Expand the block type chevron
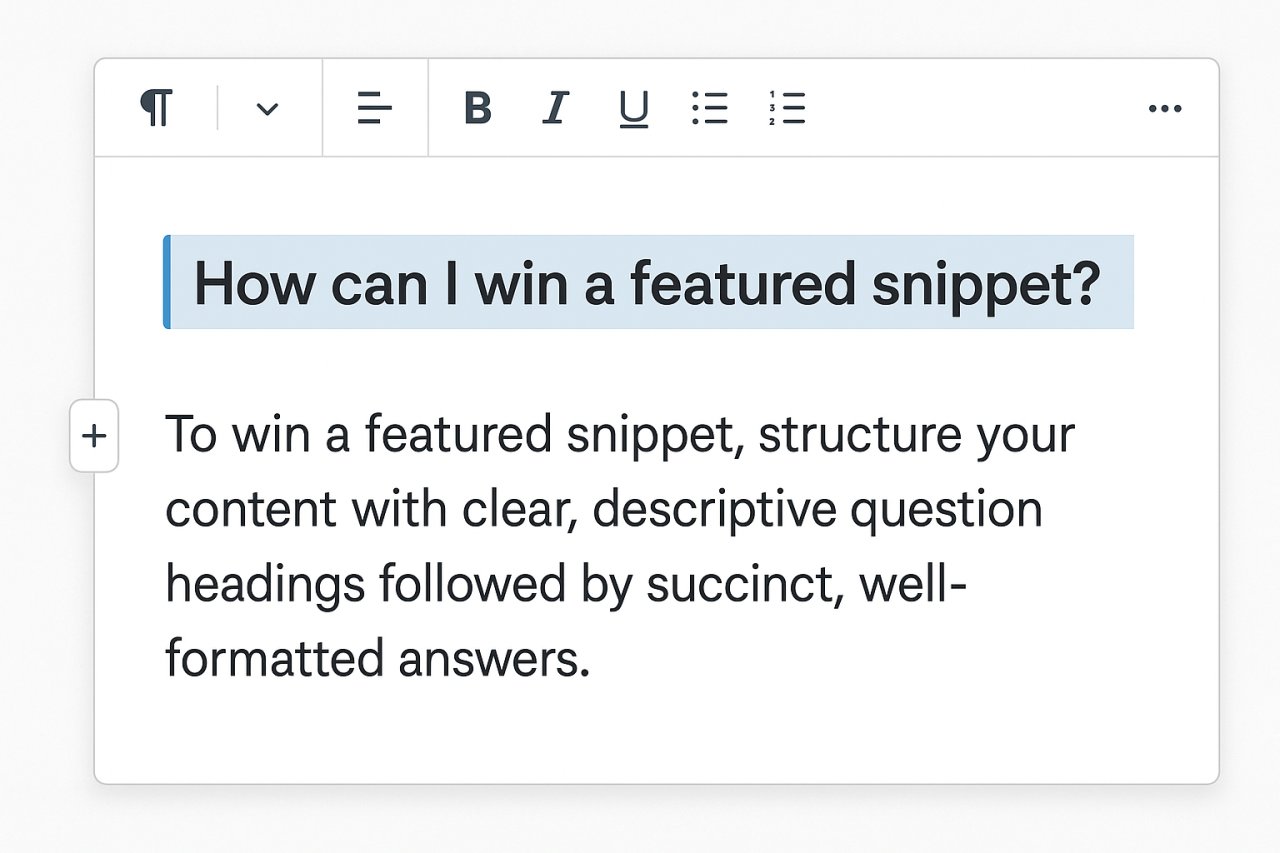 click(266, 109)
